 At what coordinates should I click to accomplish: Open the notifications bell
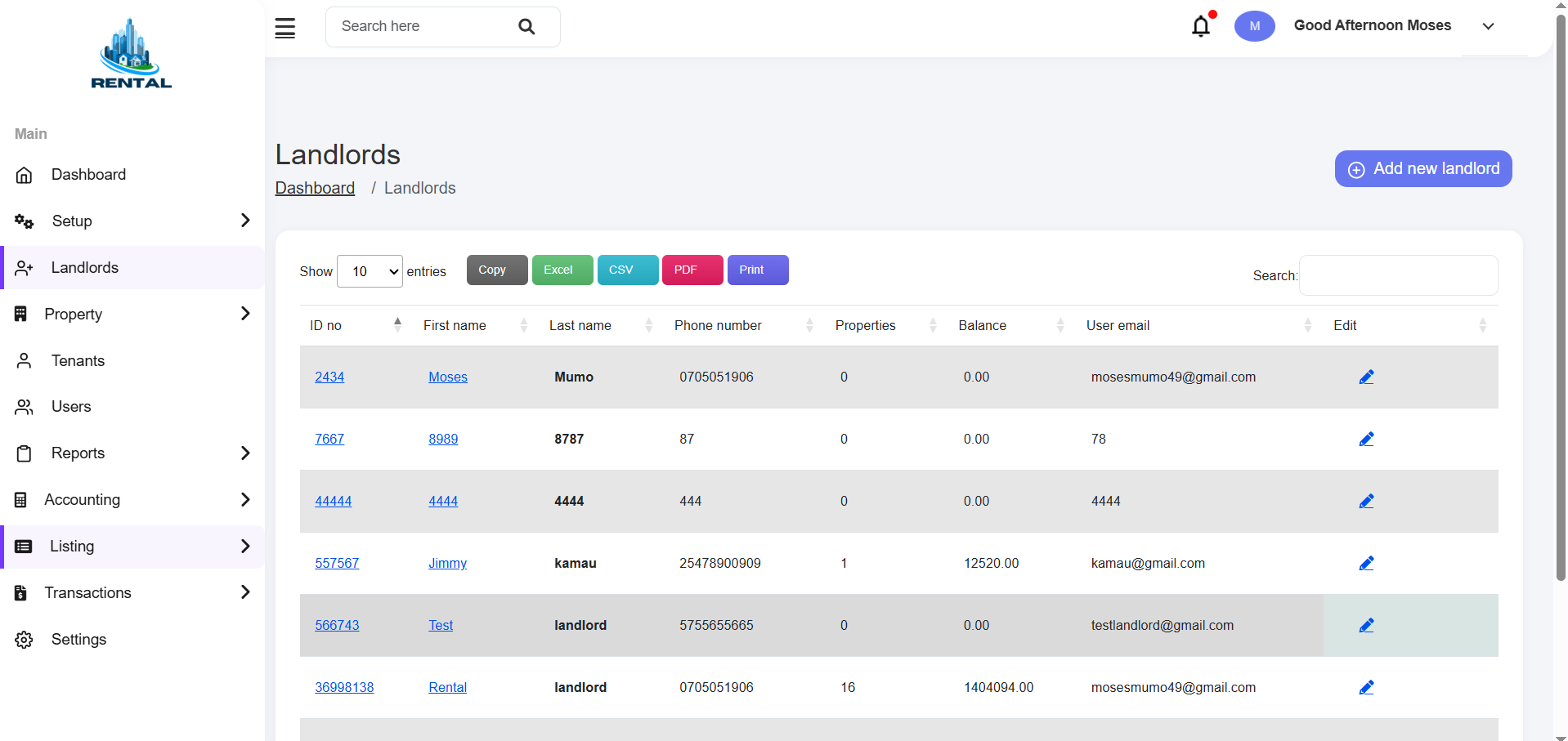(x=1201, y=26)
